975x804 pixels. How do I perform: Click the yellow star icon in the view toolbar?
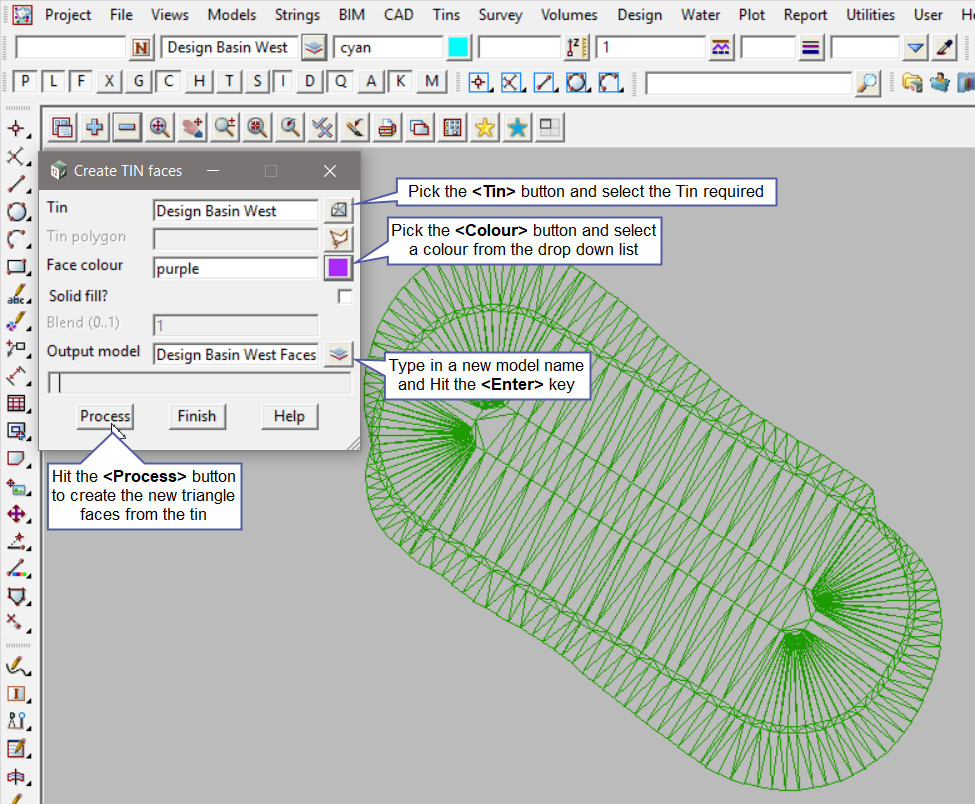[x=485, y=127]
